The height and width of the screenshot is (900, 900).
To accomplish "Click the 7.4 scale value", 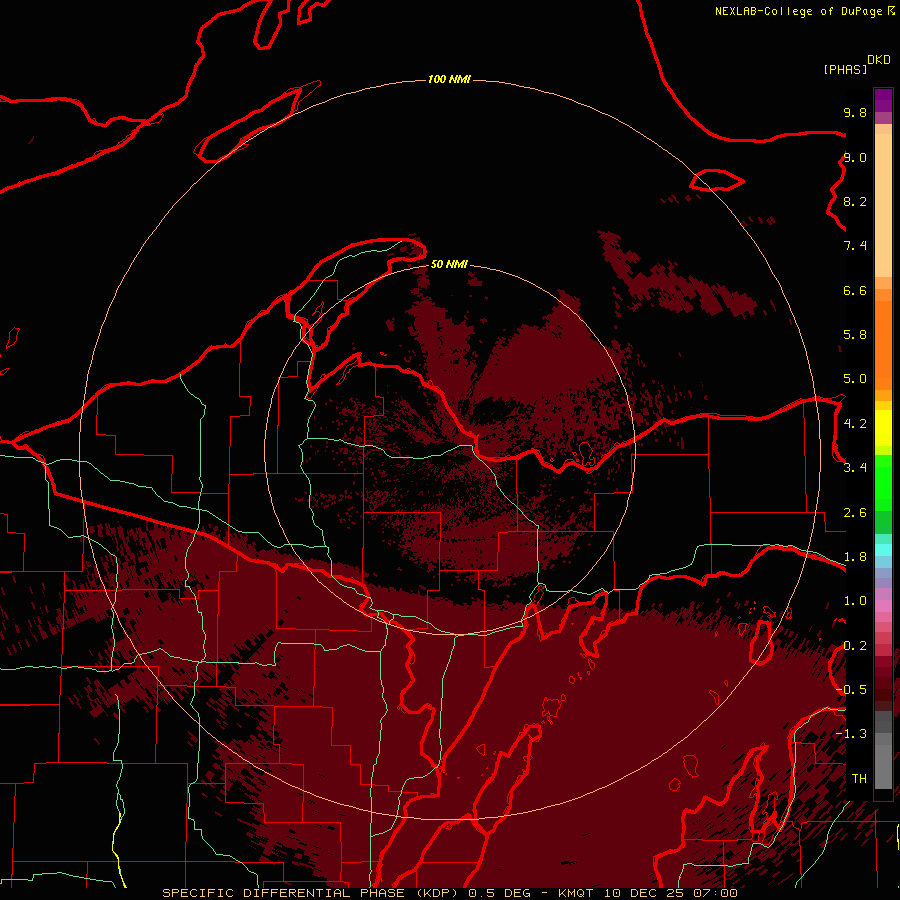I will (x=855, y=246).
